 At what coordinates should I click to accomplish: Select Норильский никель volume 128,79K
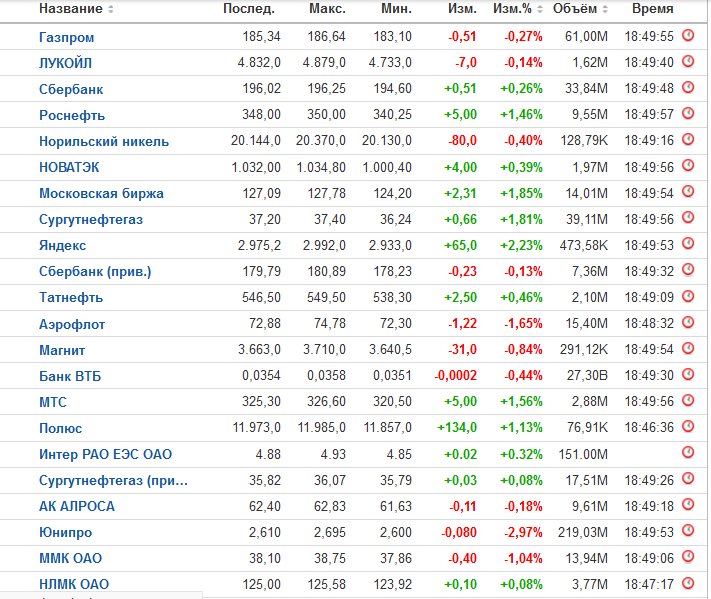tap(584, 141)
